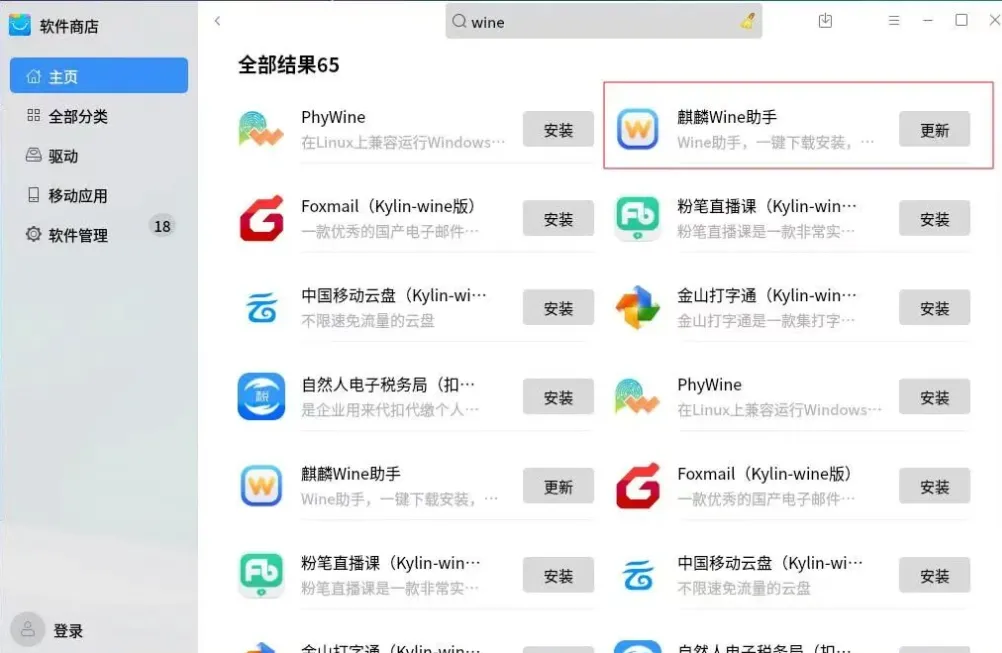Open the 主页 home page
Viewport: 1002px width, 653px height.
tap(98, 75)
